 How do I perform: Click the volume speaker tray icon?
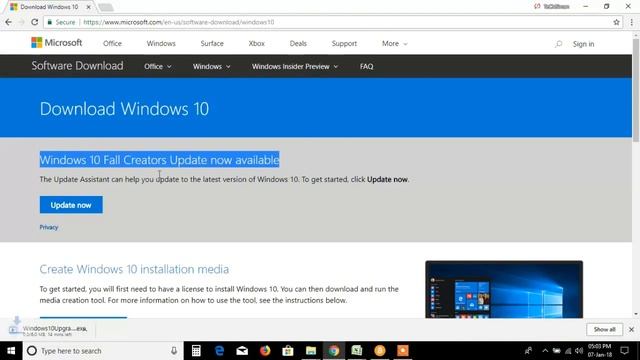579,351
